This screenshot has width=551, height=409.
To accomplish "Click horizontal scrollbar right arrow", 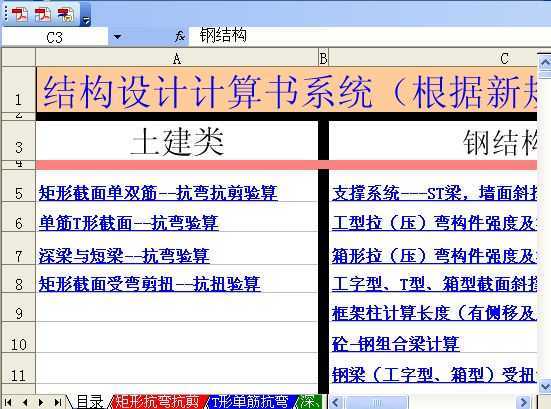I will [x=524, y=402].
